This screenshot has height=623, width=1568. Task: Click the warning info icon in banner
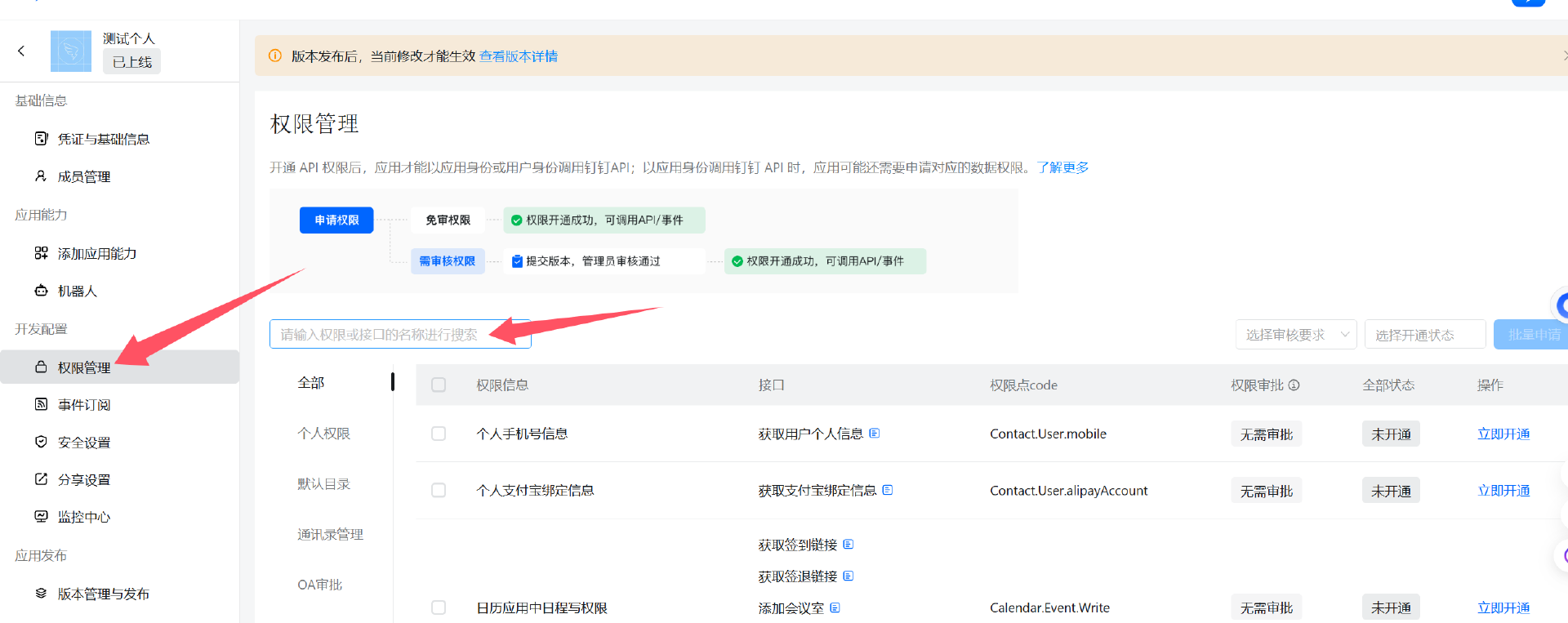(x=275, y=56)
